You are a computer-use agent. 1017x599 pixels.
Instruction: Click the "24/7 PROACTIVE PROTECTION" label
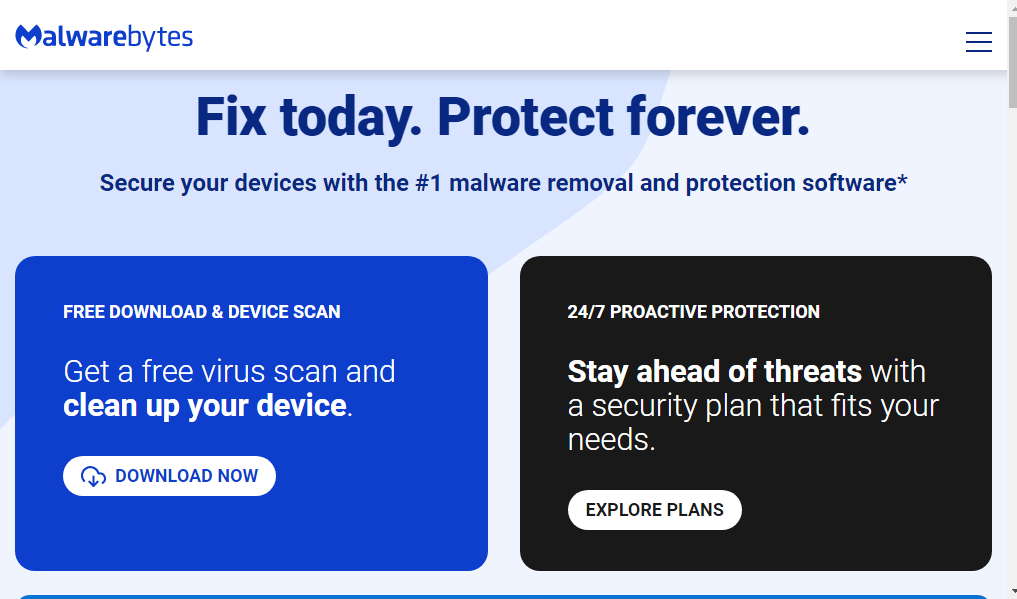(x=693, y=312)
